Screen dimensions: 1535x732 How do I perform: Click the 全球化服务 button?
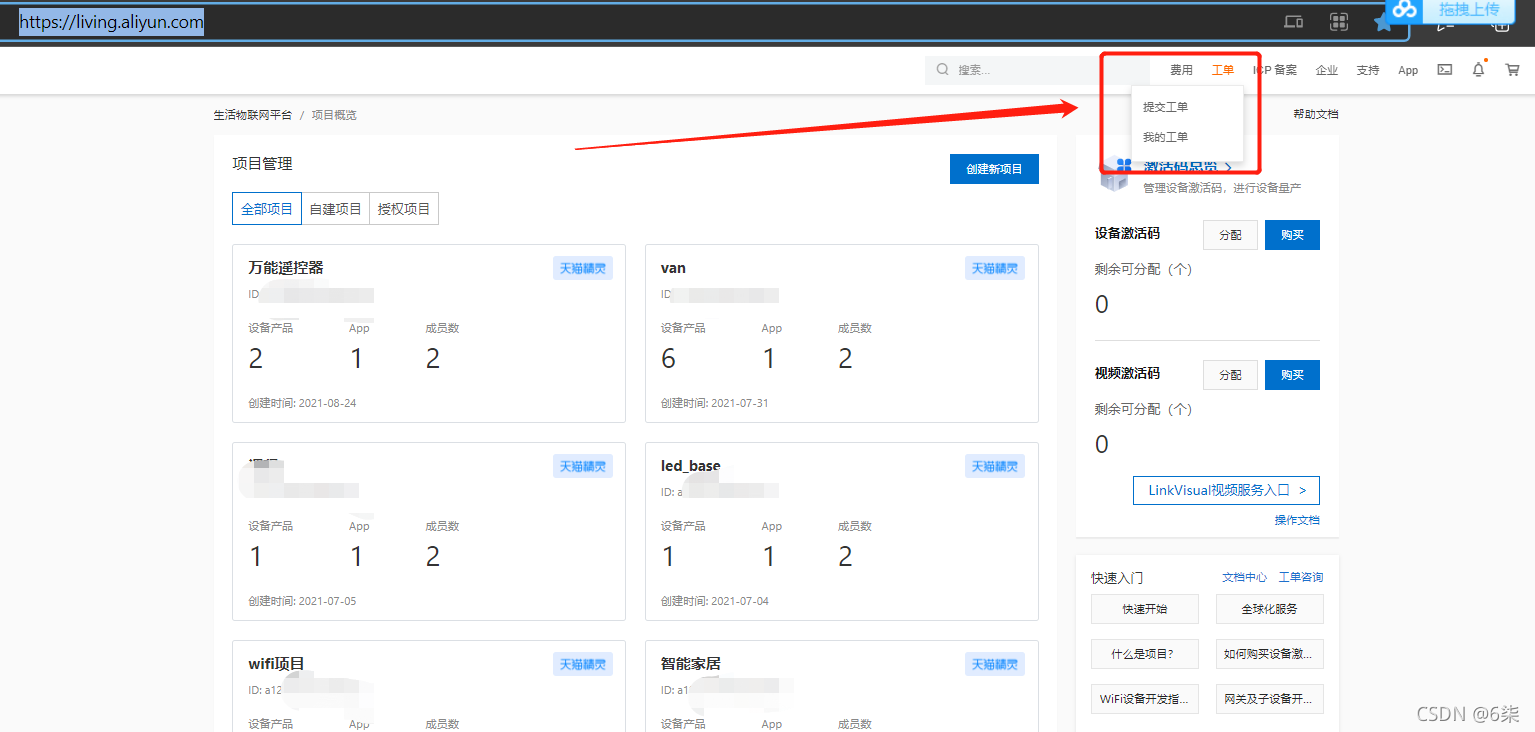pos(1270,609)
